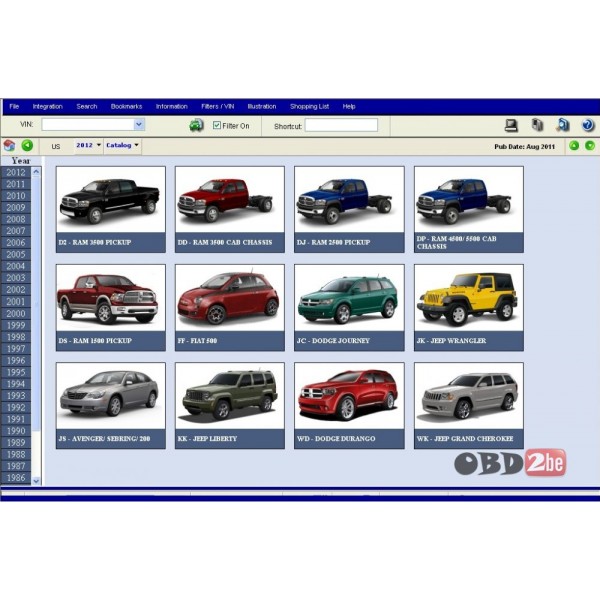Select year 2001 in the Year list

click(x=16, y=302)
